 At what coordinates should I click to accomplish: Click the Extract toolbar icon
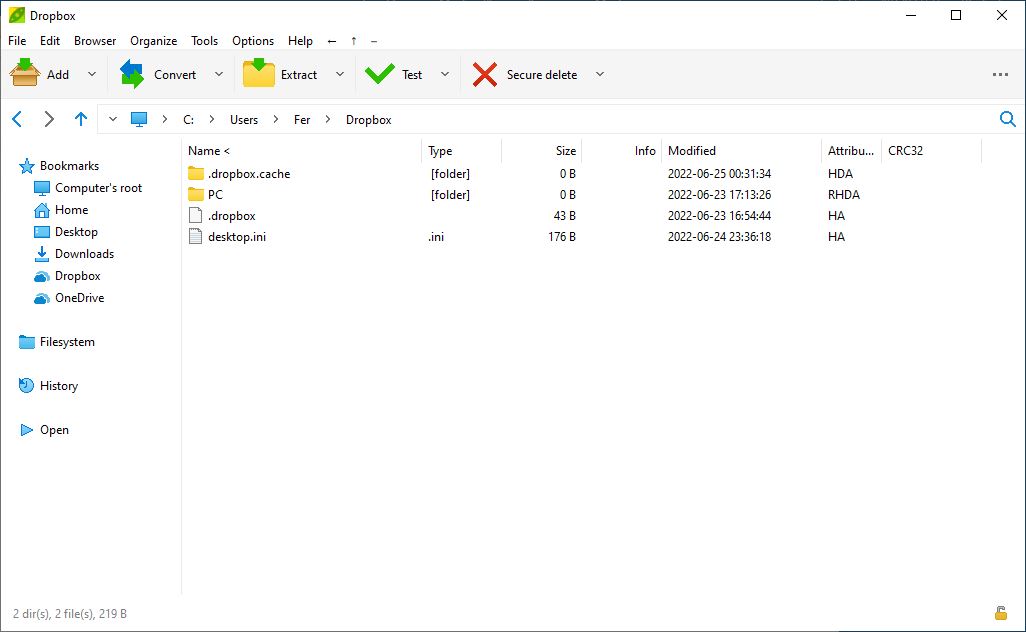(x=258, y=73)
